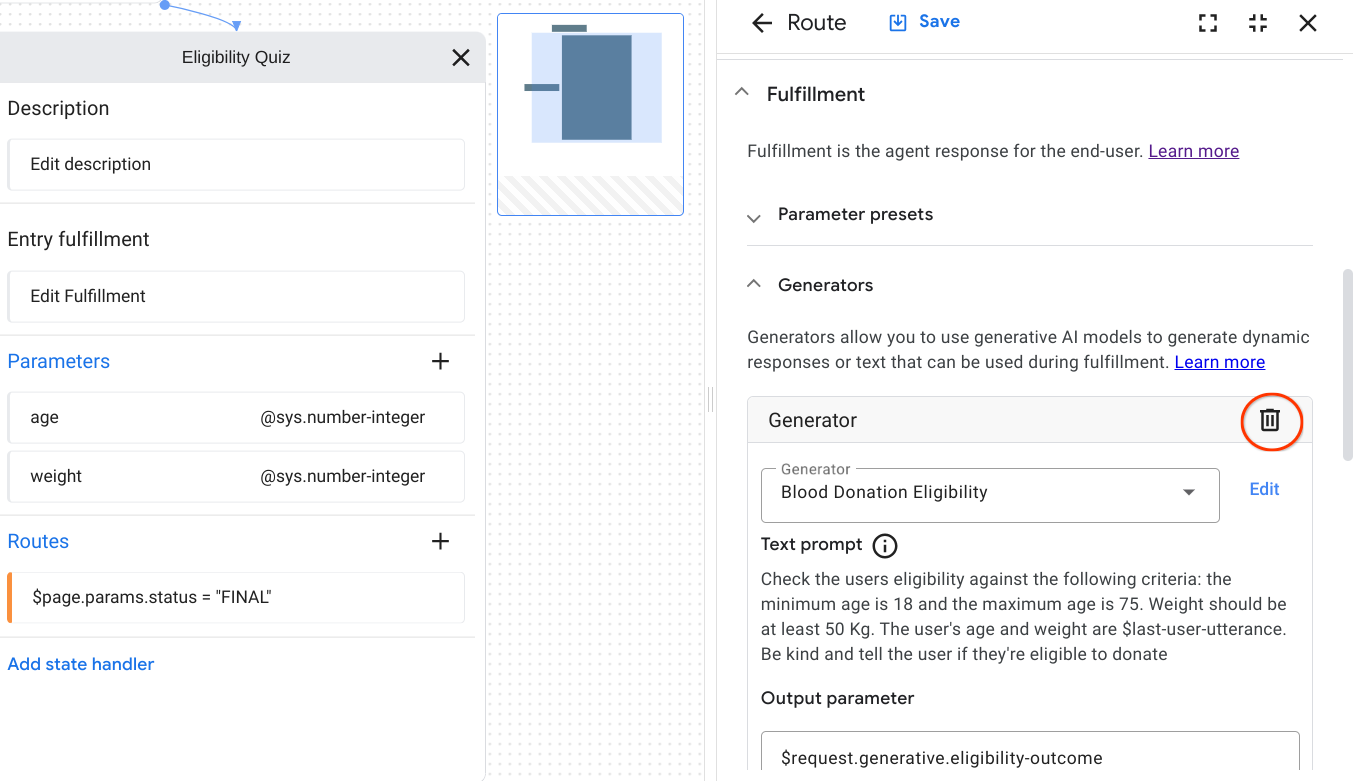This screenshot has height=782, width=1353.
Task: Save the route changes
Action: pos(925,22)
